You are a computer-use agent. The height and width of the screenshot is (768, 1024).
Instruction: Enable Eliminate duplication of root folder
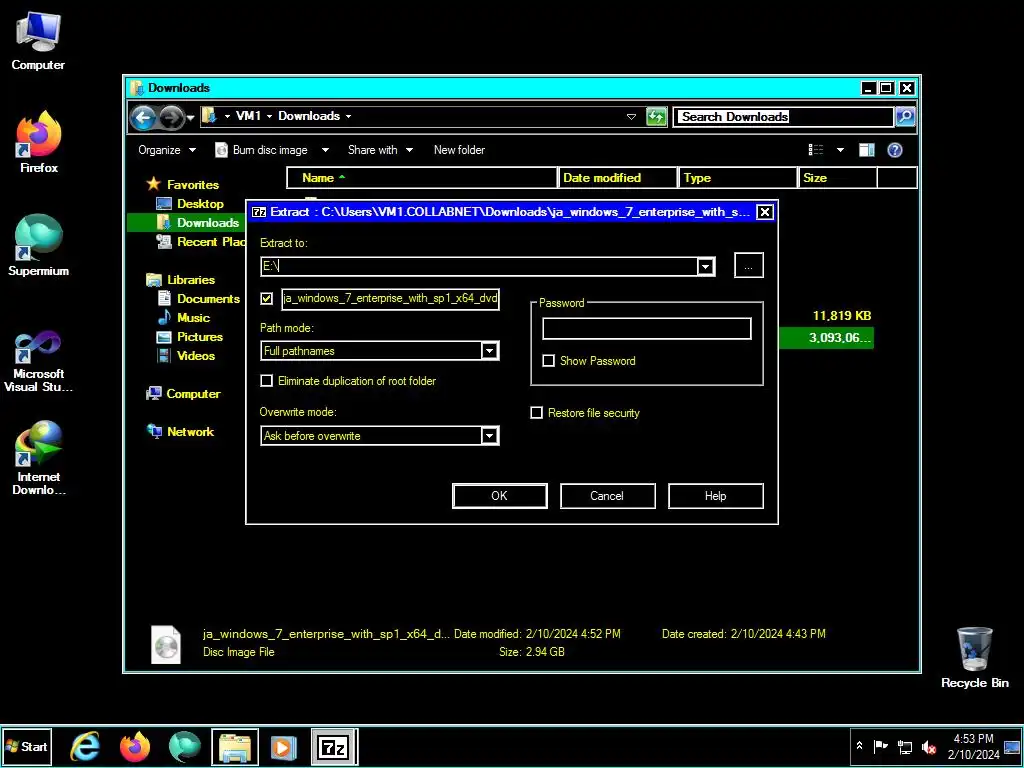[x=347, y=381]
